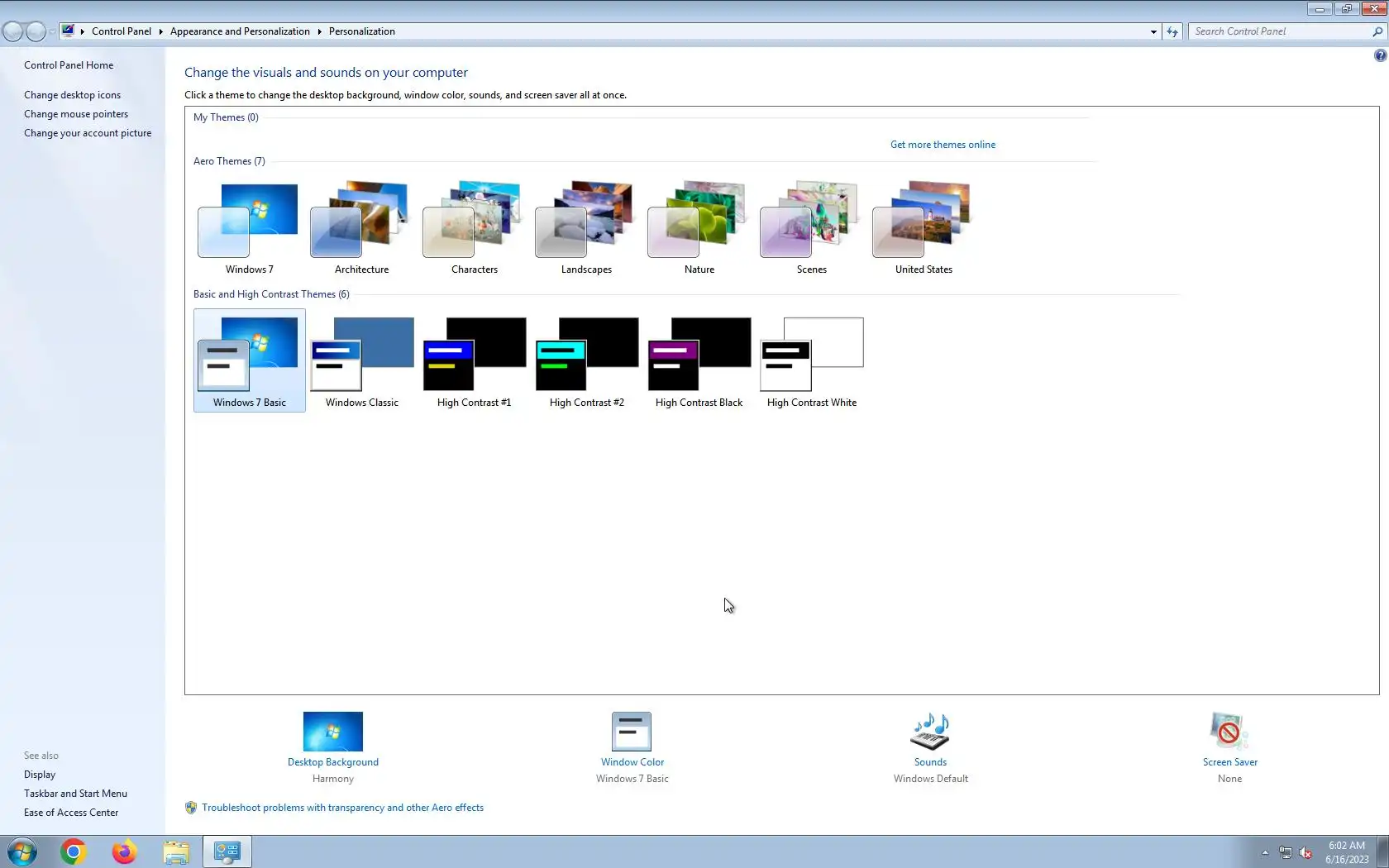Open the Window Color icon

pyautogui.click(x=632, y=732)
